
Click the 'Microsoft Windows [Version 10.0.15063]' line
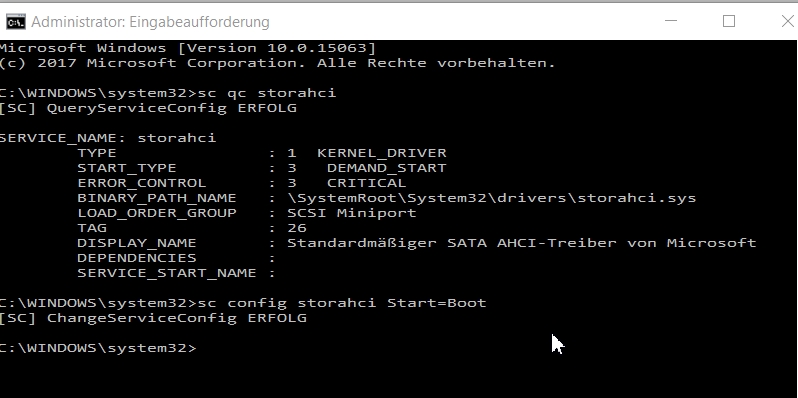pyautogui.click(x=188, y=48)
